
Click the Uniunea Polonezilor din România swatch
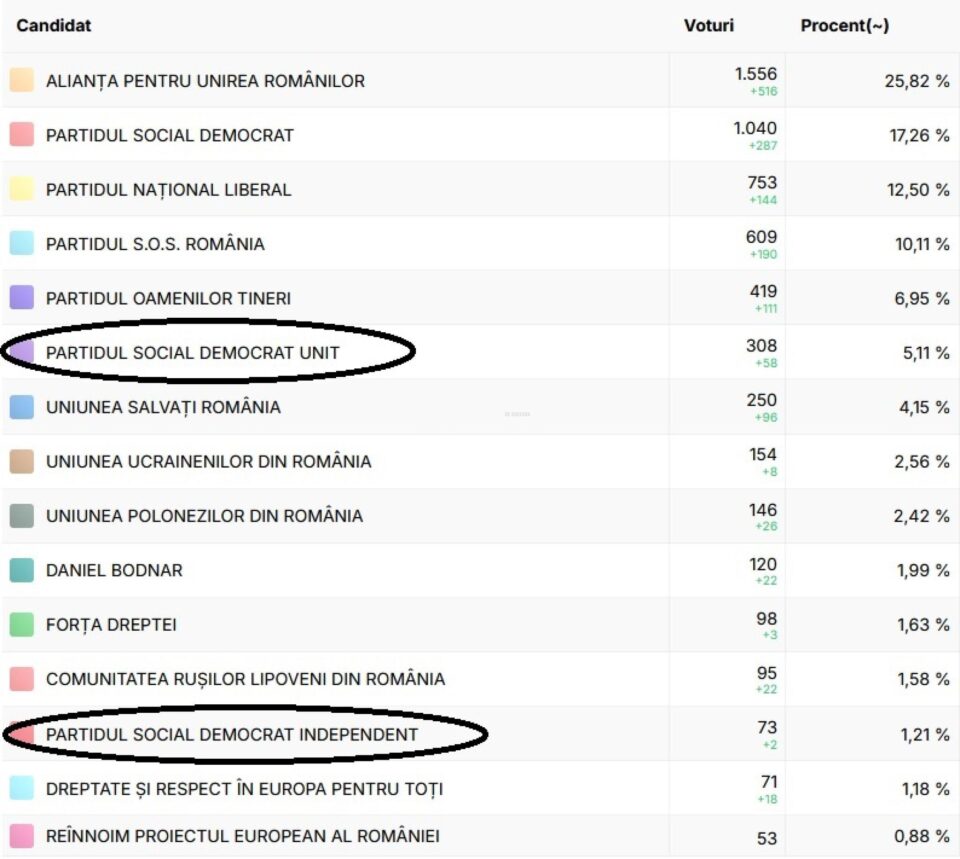21,516
